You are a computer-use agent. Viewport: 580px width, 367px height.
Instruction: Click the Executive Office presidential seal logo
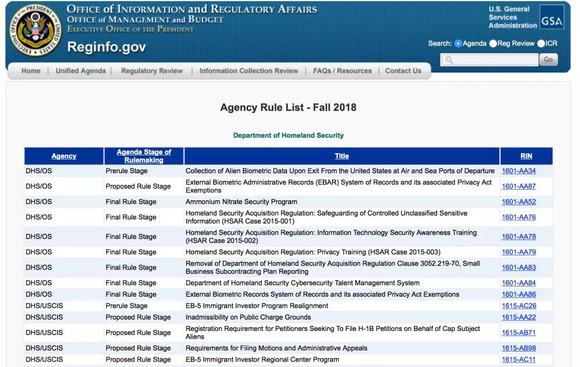[35, 31]
